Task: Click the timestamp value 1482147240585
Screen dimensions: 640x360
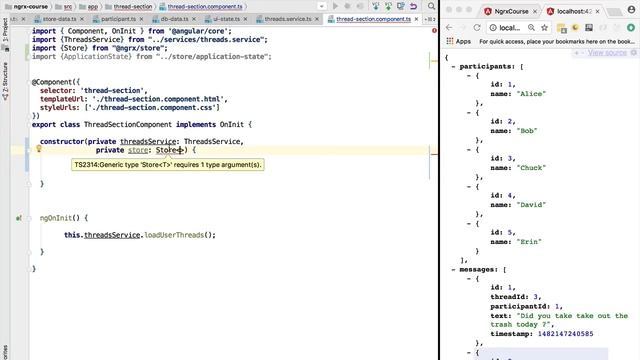Action: (565, 334)
